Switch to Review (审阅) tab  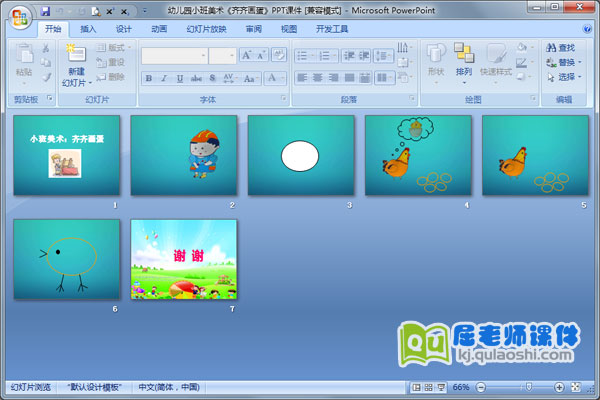click(254, 29)
